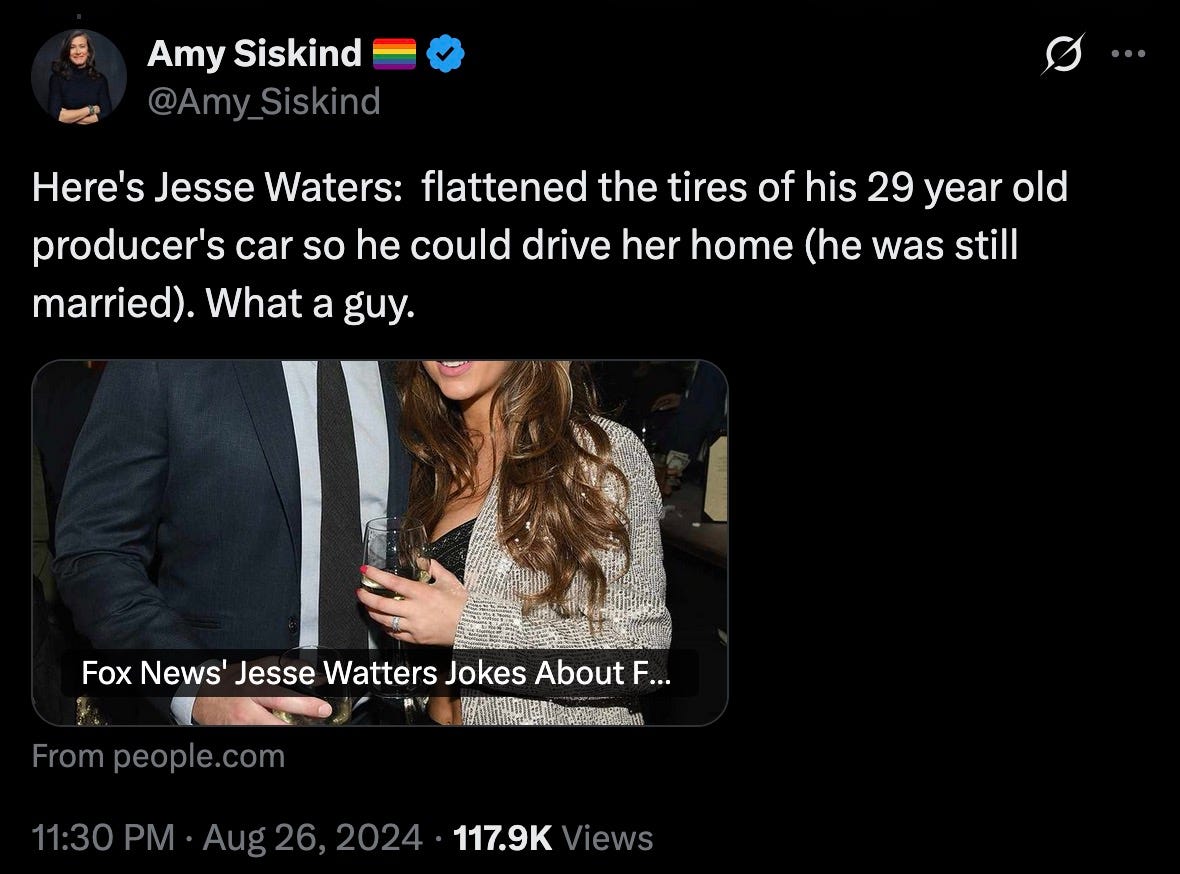Open Amy Siskind's profile avatar photo
The height and width of the screenshot is (874, 1180).
[x=79, y=77]
